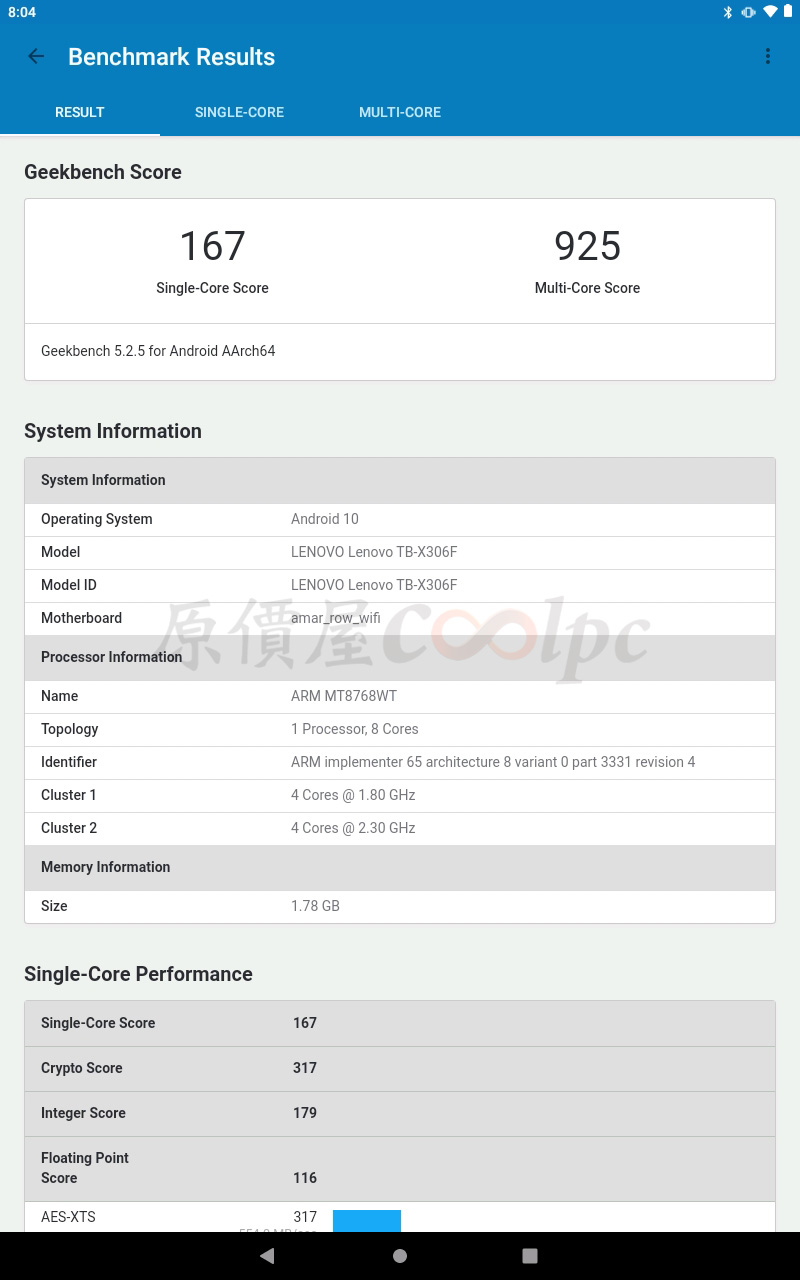Tap the recent apps square button
This screenshot has width=800, height=1280.
pyautogui.click(x=530, y=1256)
